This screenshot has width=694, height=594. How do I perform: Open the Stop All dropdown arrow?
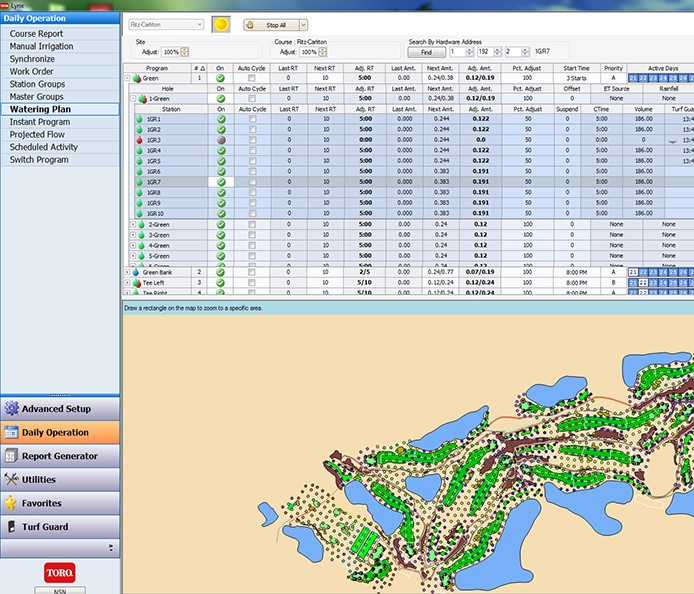point(304,25)
